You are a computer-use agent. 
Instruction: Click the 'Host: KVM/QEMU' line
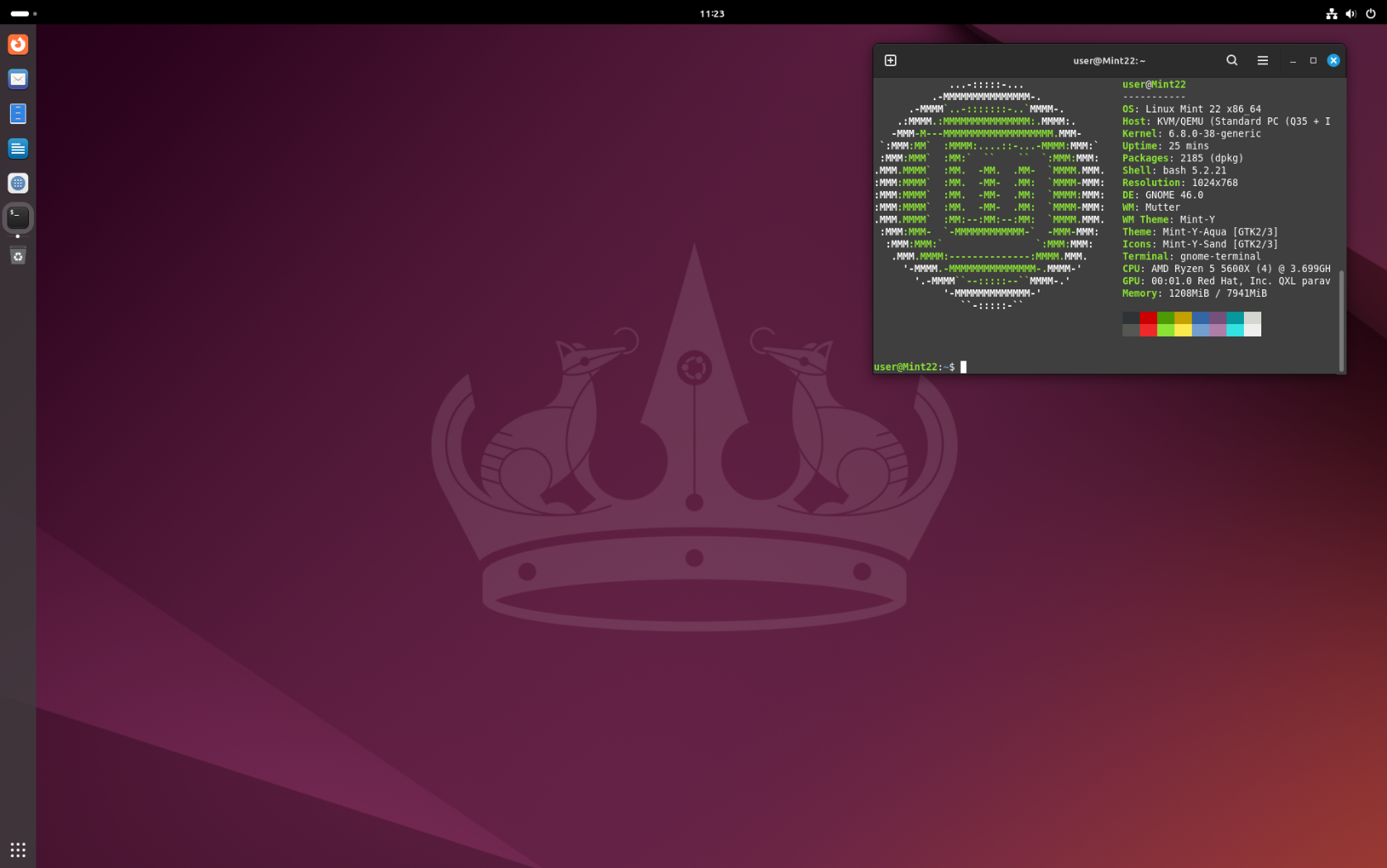coord(1226,122)
